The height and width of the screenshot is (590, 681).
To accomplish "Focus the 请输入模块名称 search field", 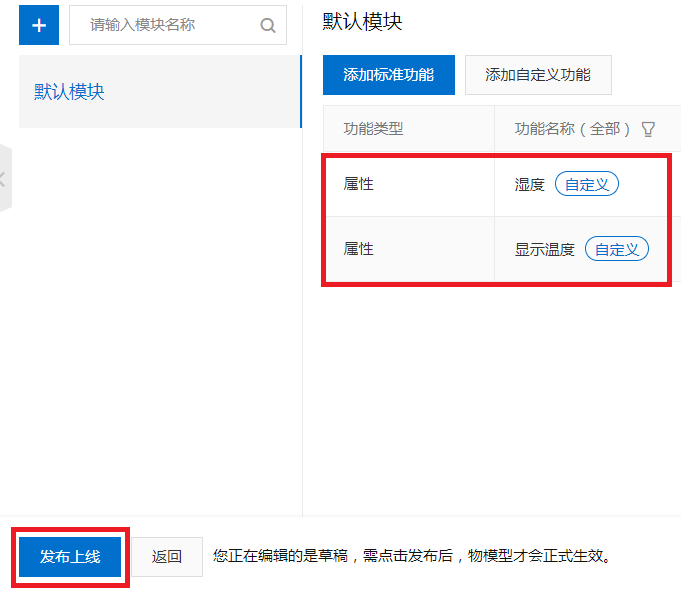I will 165,26.
